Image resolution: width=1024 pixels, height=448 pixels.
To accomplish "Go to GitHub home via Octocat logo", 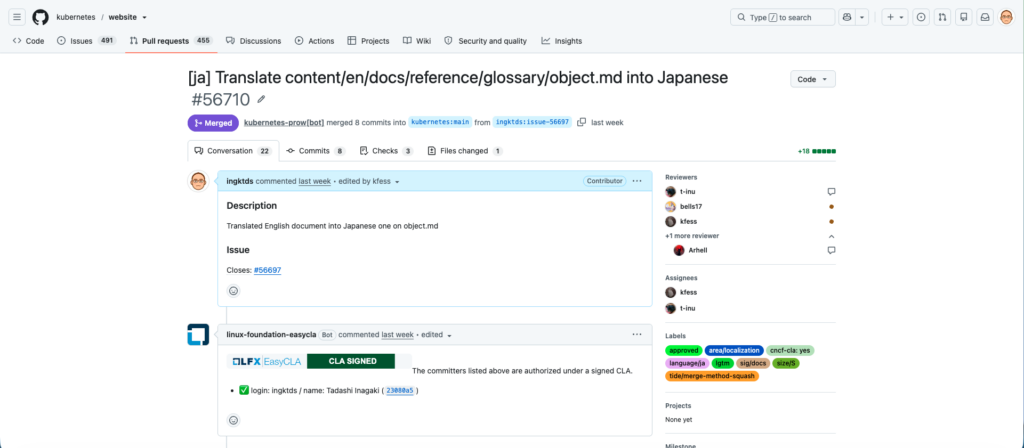I will pyautogui.click(x=40, y=17).
